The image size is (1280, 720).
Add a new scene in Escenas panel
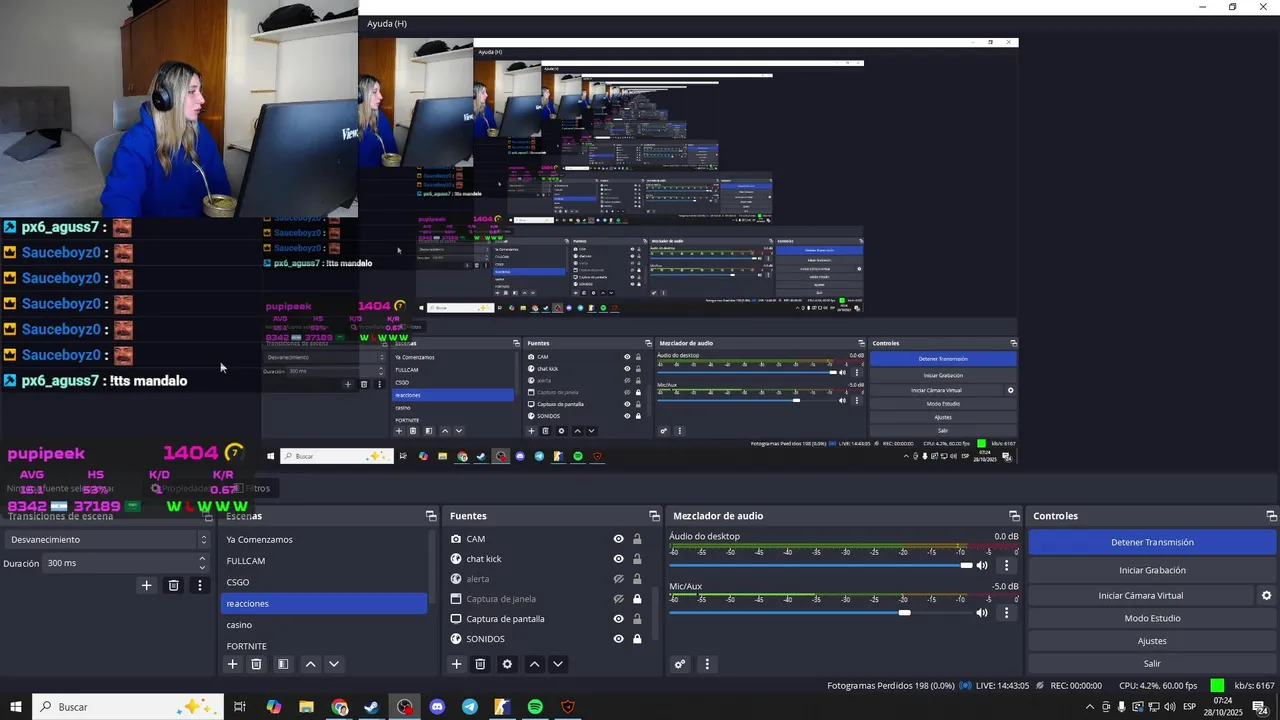point(233,664)
